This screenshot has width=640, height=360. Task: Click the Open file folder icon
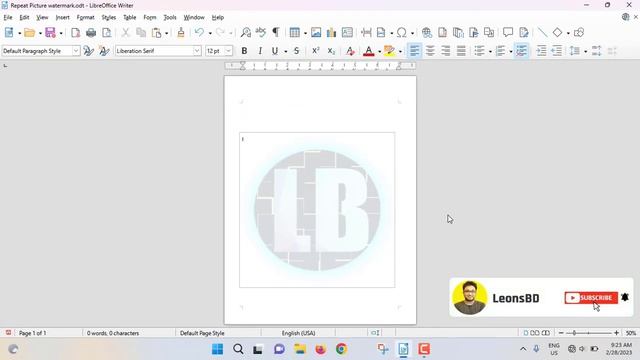click(x=29, y=33)
